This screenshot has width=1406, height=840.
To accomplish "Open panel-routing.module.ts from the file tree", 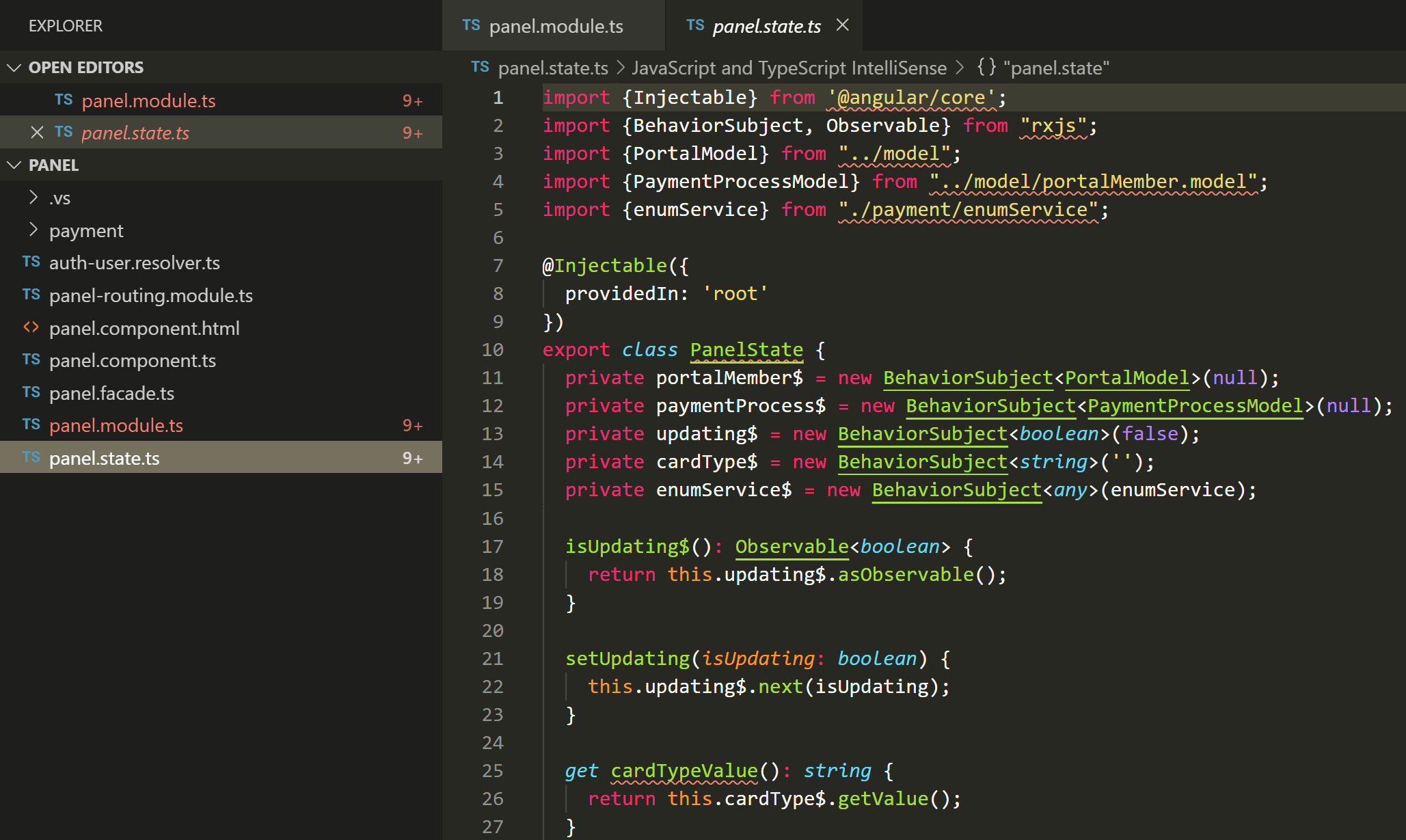I will 150,295.
